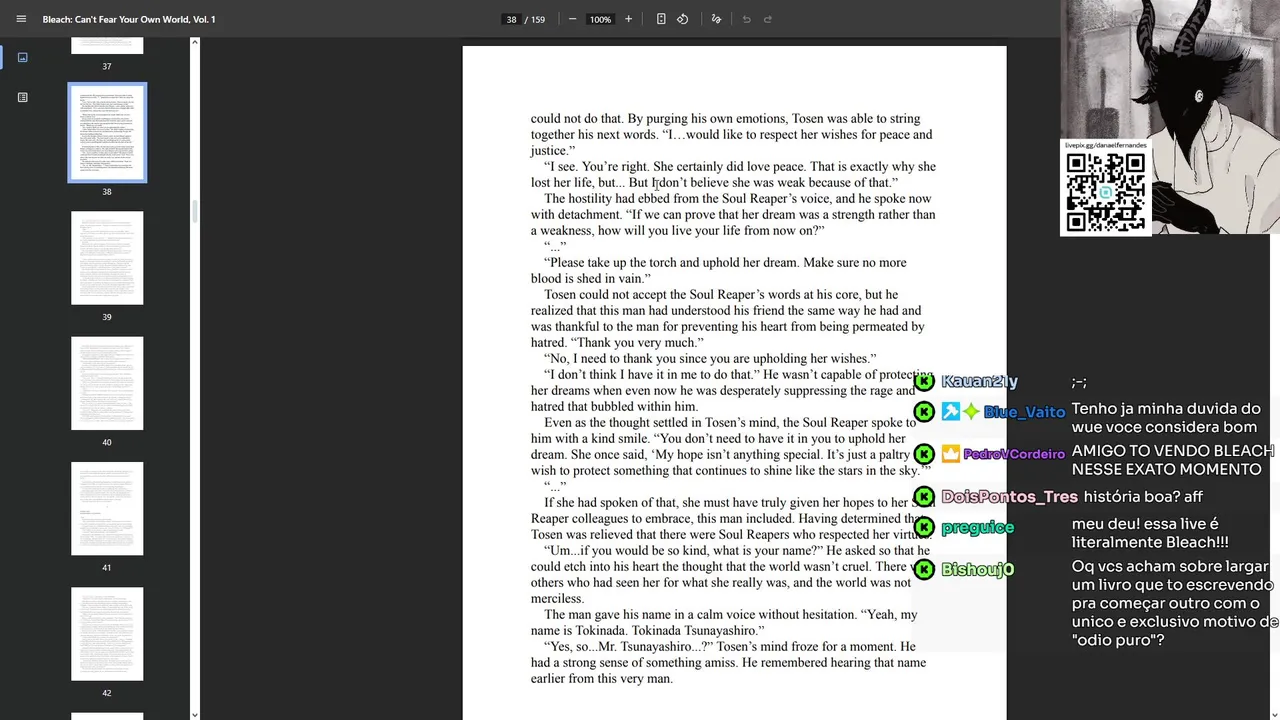The height and width of the screenshot is (720, 1280).
Task: Click the green badge beside DoisPontos_Tres
Action: (924, 497)
